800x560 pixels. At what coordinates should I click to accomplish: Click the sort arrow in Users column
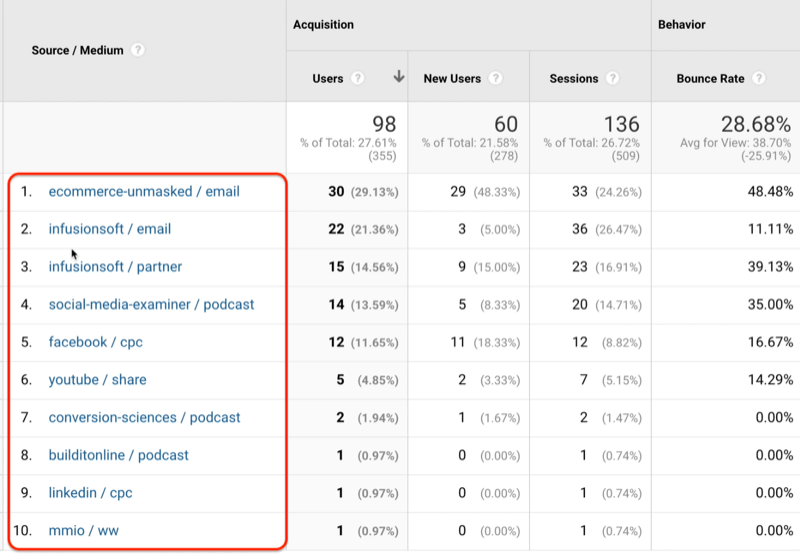(399, 77)
